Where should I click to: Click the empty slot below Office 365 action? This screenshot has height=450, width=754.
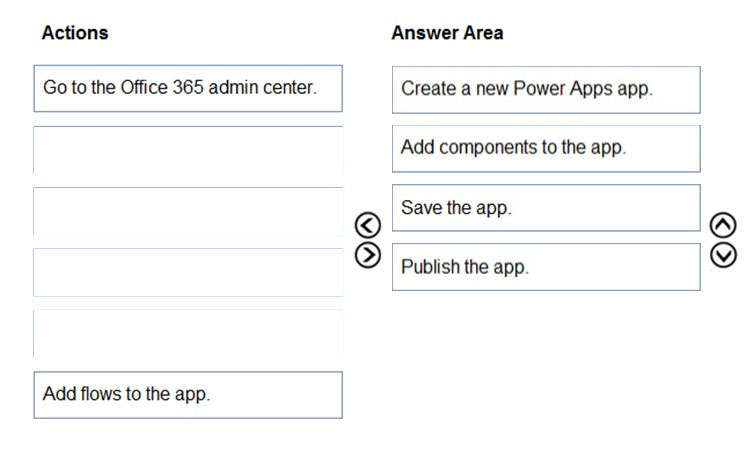point(188,150)
